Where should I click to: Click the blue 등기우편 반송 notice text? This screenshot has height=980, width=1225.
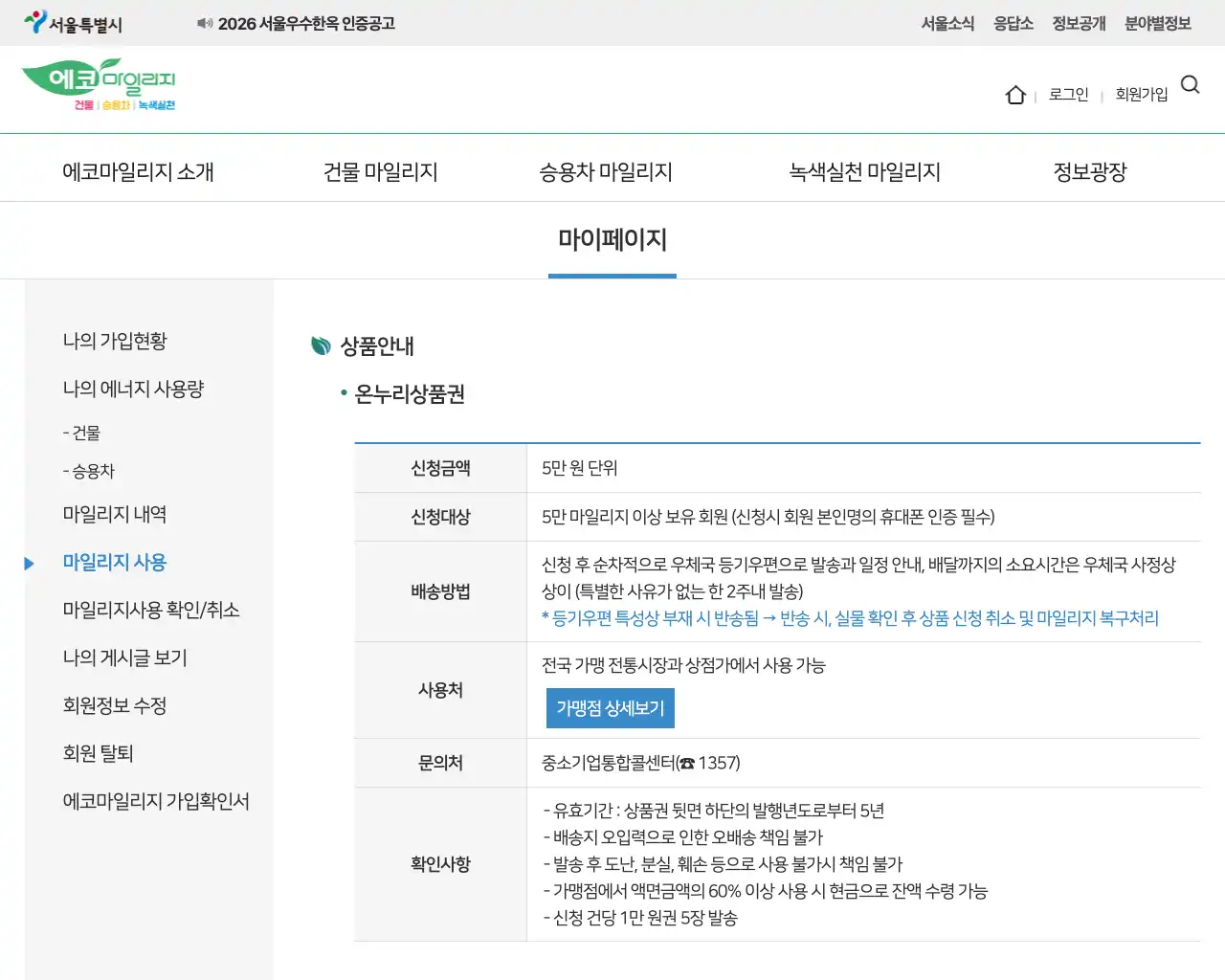click(850, 618)
